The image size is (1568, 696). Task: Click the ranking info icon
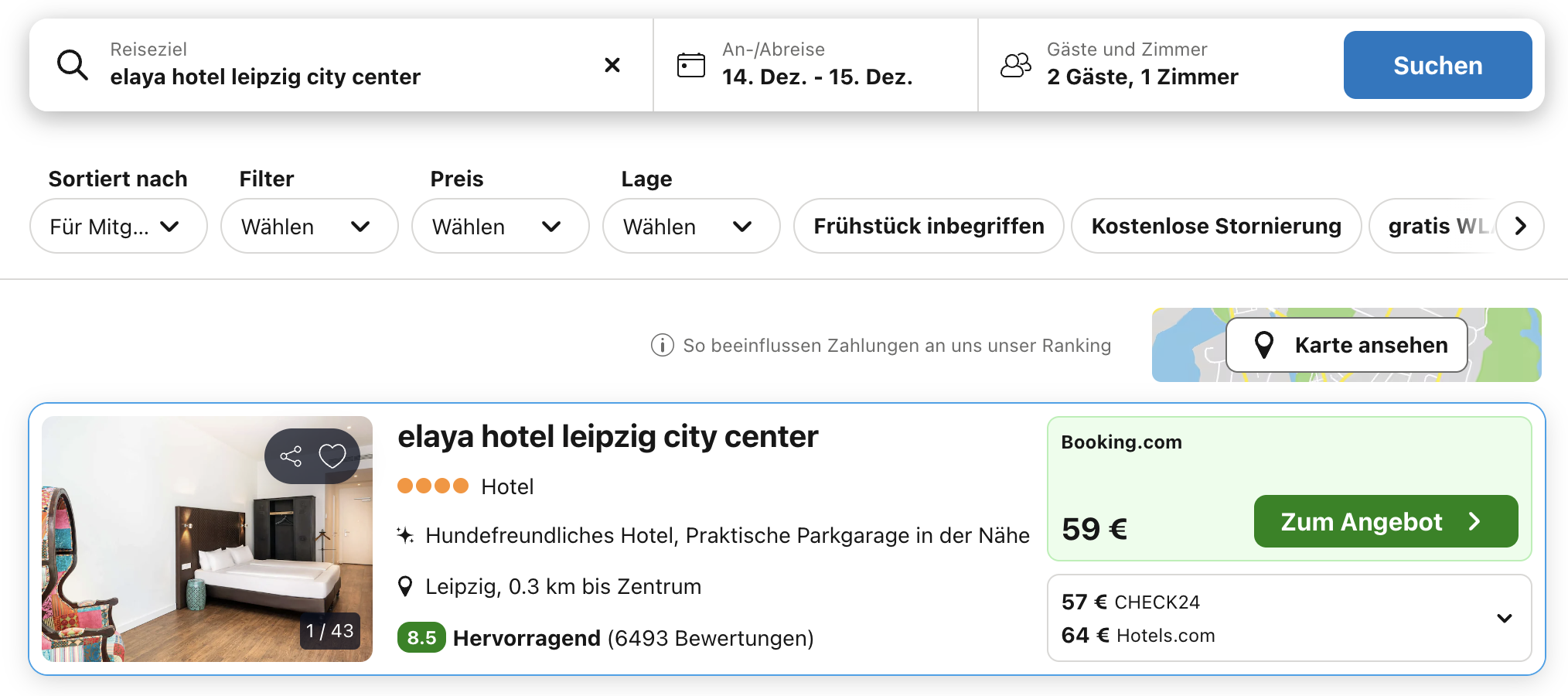tap(662, 345)
